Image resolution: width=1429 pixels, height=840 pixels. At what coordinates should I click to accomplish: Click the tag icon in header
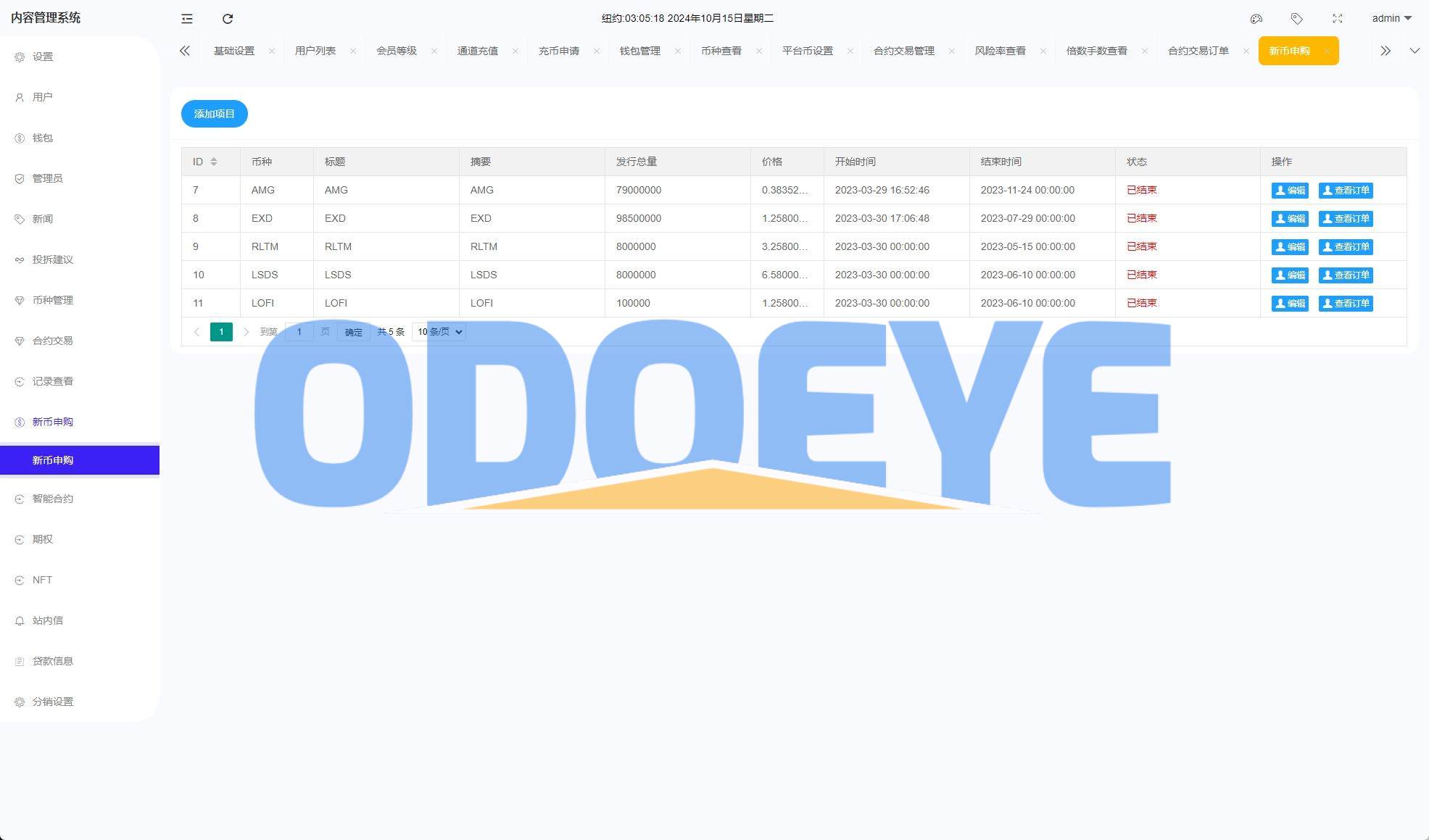(1297, 19)
